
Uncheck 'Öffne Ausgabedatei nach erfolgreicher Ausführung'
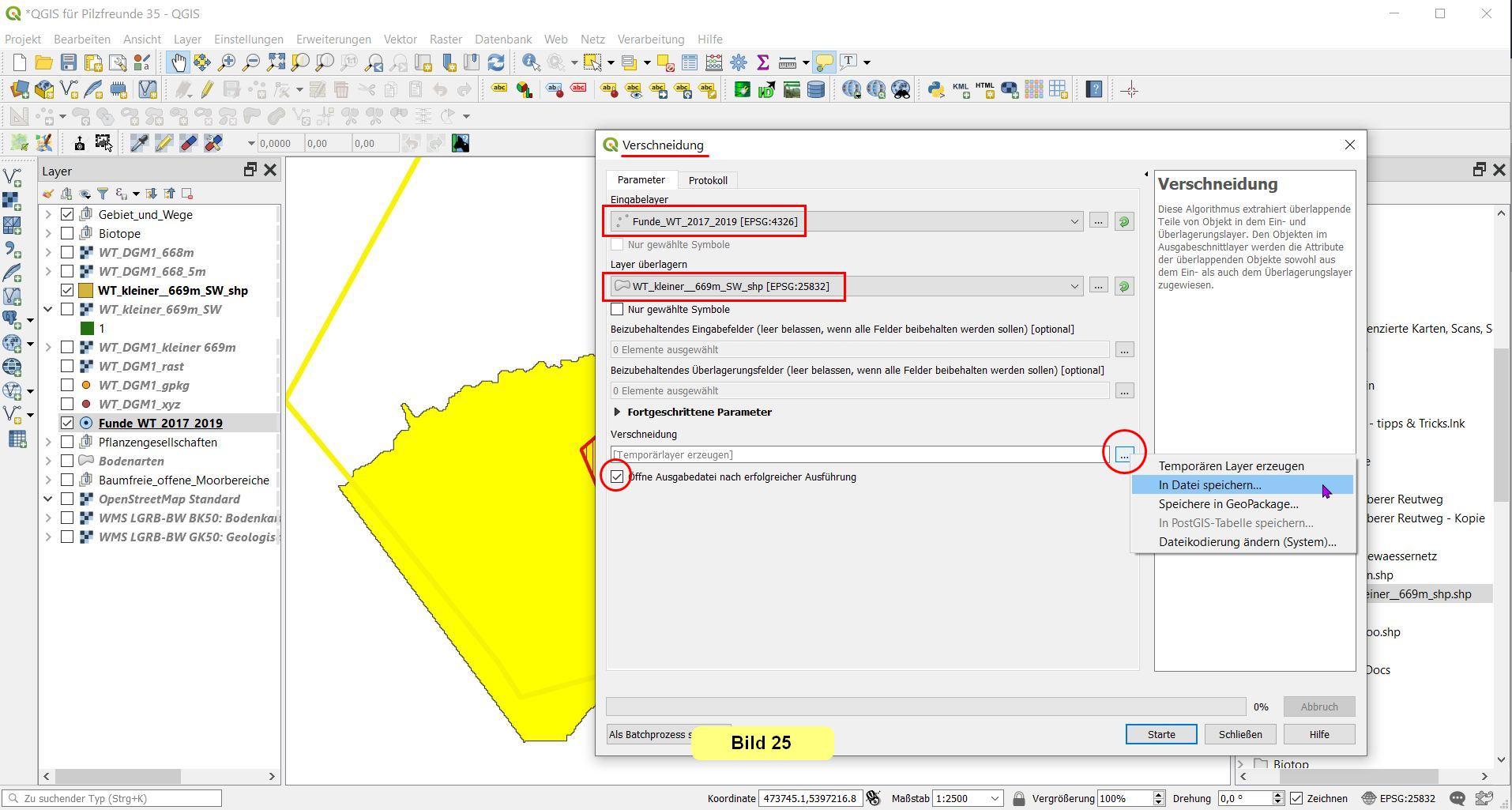coord(617,477)
